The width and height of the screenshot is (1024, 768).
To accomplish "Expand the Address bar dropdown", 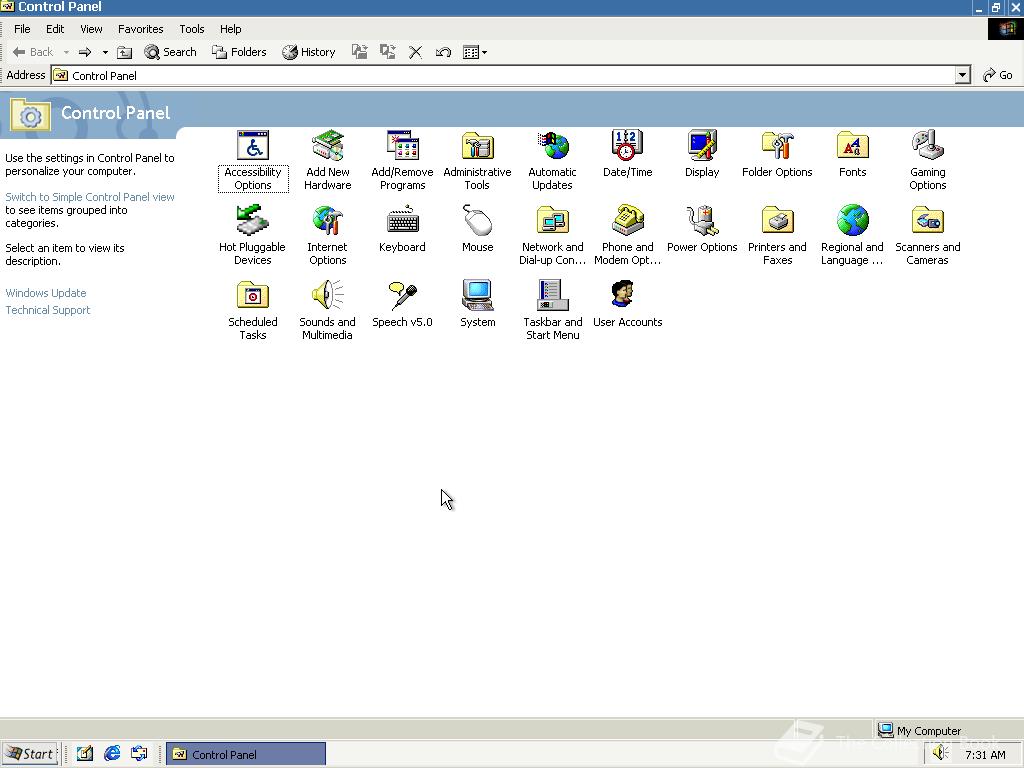I will [x=962, y=75].
